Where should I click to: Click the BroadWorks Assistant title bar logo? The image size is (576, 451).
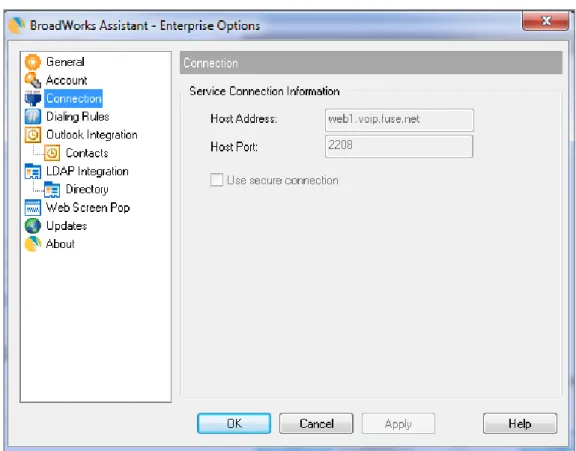click(x=17, y=25)
